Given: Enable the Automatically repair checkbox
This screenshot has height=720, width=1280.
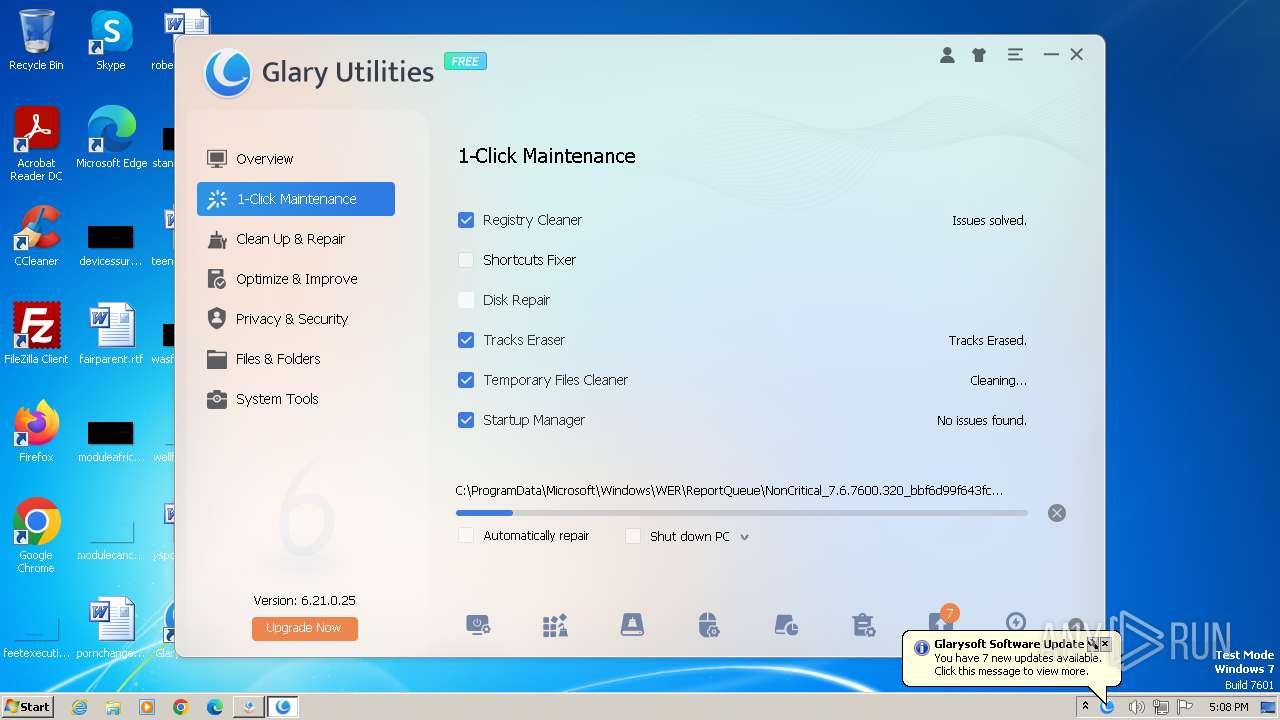Looking at the screenshot, I should click(466, 536).
